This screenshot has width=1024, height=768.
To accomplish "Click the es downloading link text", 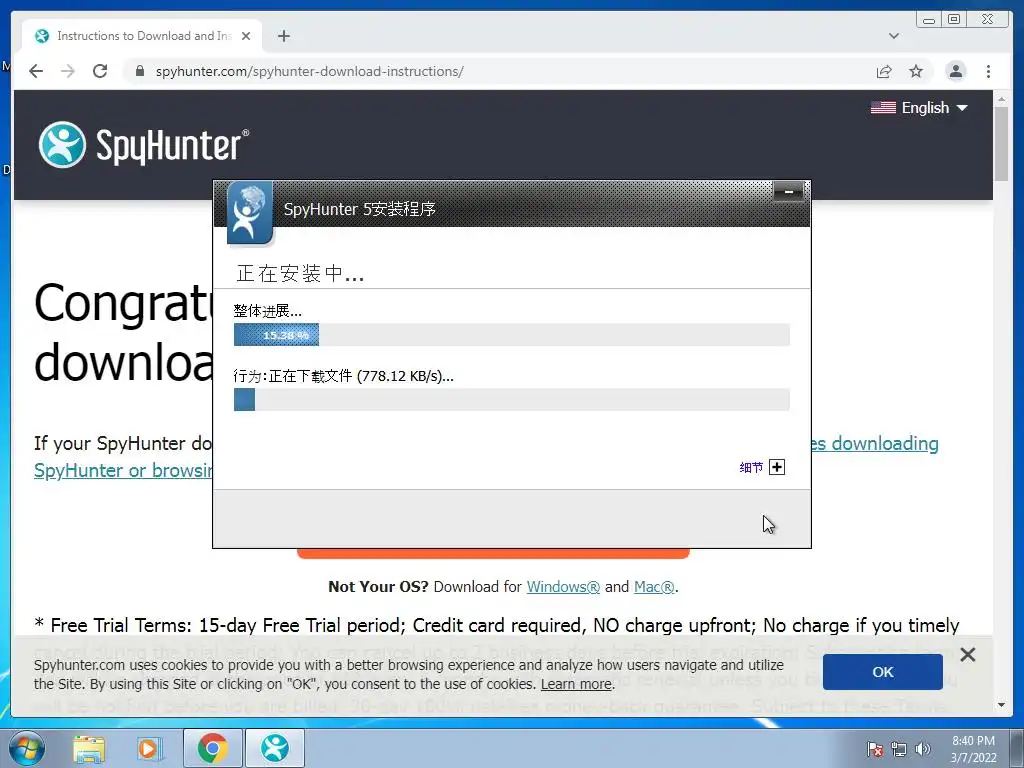I will tap(875, 443).
